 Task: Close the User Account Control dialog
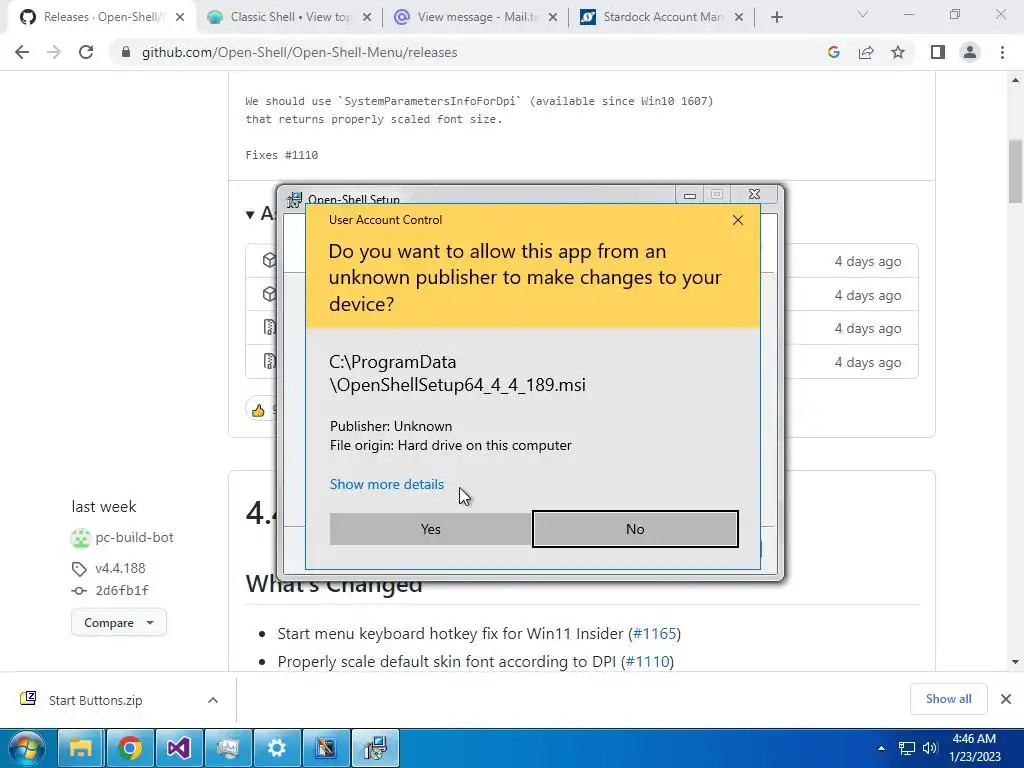(x=737, y=220)
